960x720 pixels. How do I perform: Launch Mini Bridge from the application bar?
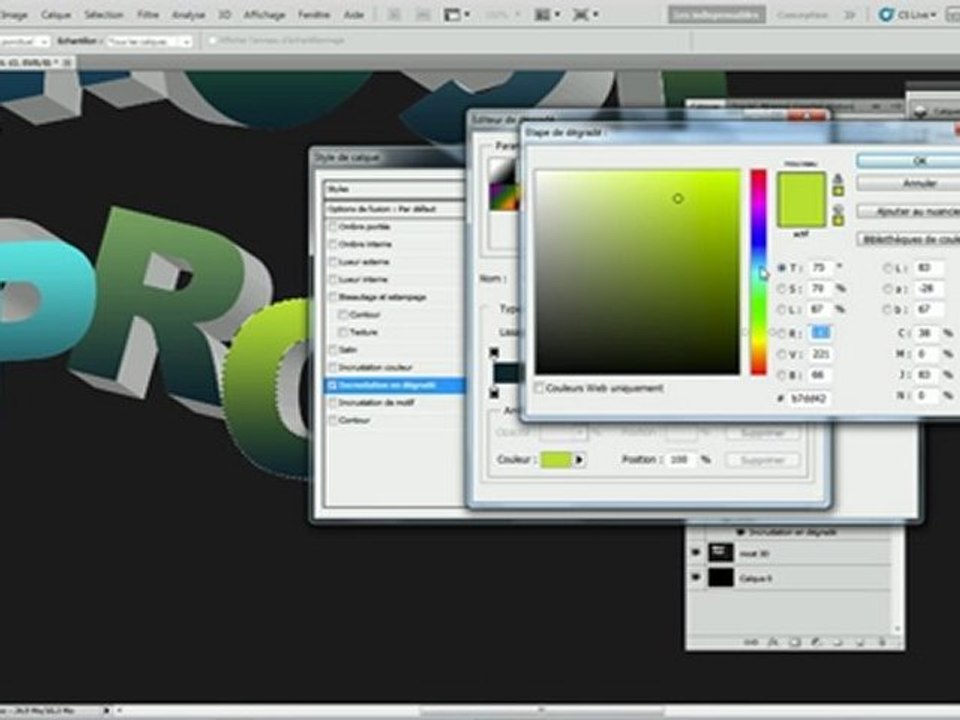[x=422, y=15]
